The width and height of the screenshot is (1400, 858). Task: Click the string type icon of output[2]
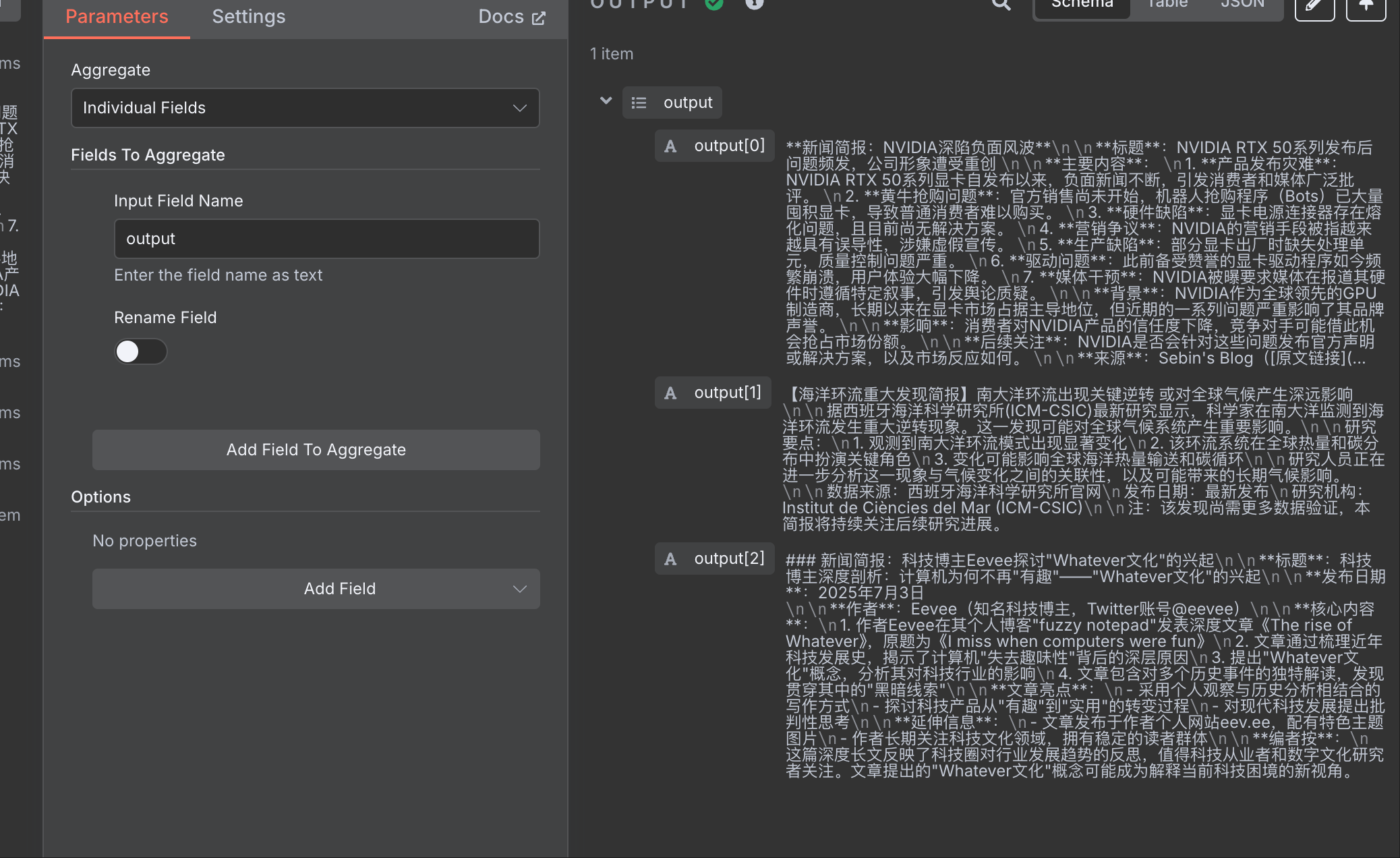click(x=670, y=559)
